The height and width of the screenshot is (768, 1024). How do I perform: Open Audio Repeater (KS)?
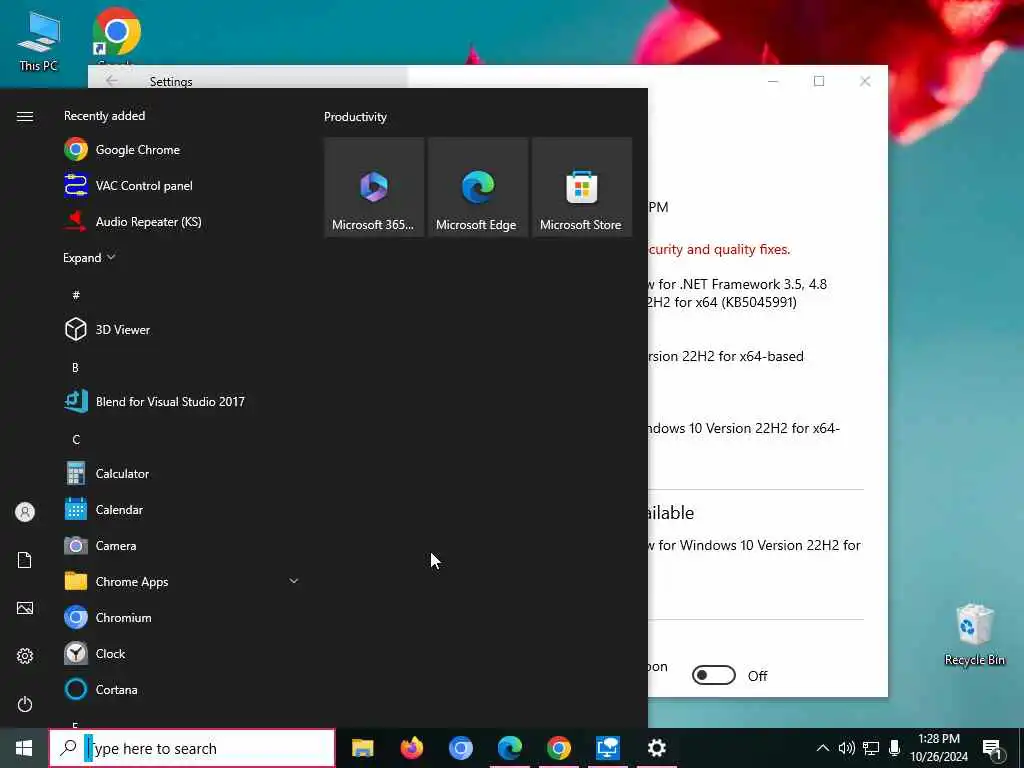pyautogui.click(x=180, y=221)
